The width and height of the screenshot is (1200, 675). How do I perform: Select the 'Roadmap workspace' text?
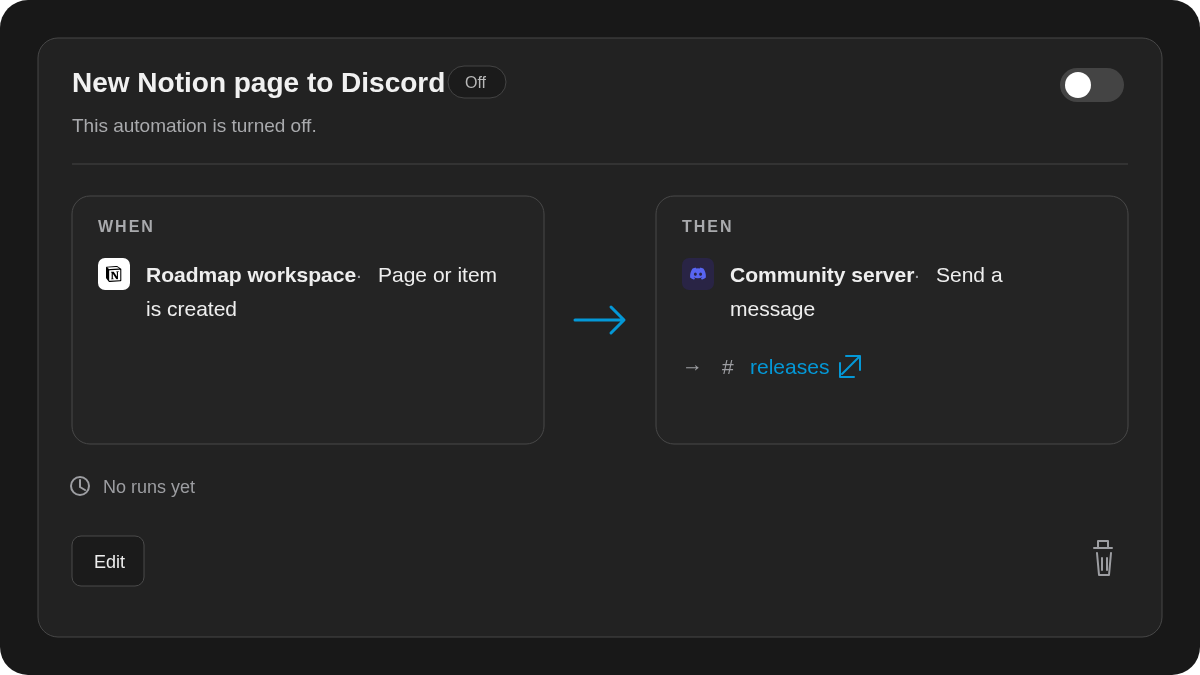point(251,275)
